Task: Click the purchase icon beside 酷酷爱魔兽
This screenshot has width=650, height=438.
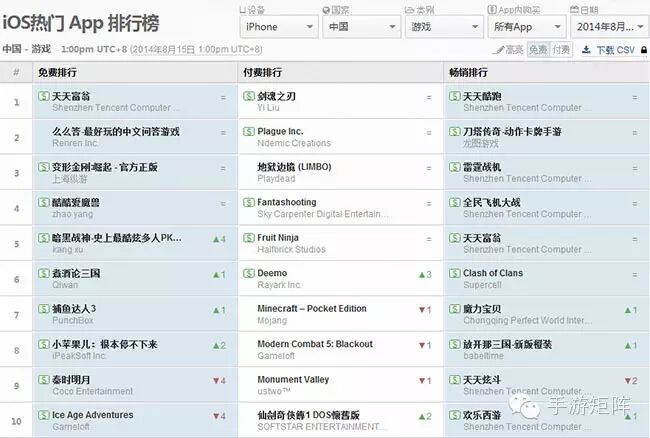Action: (44, 202)
